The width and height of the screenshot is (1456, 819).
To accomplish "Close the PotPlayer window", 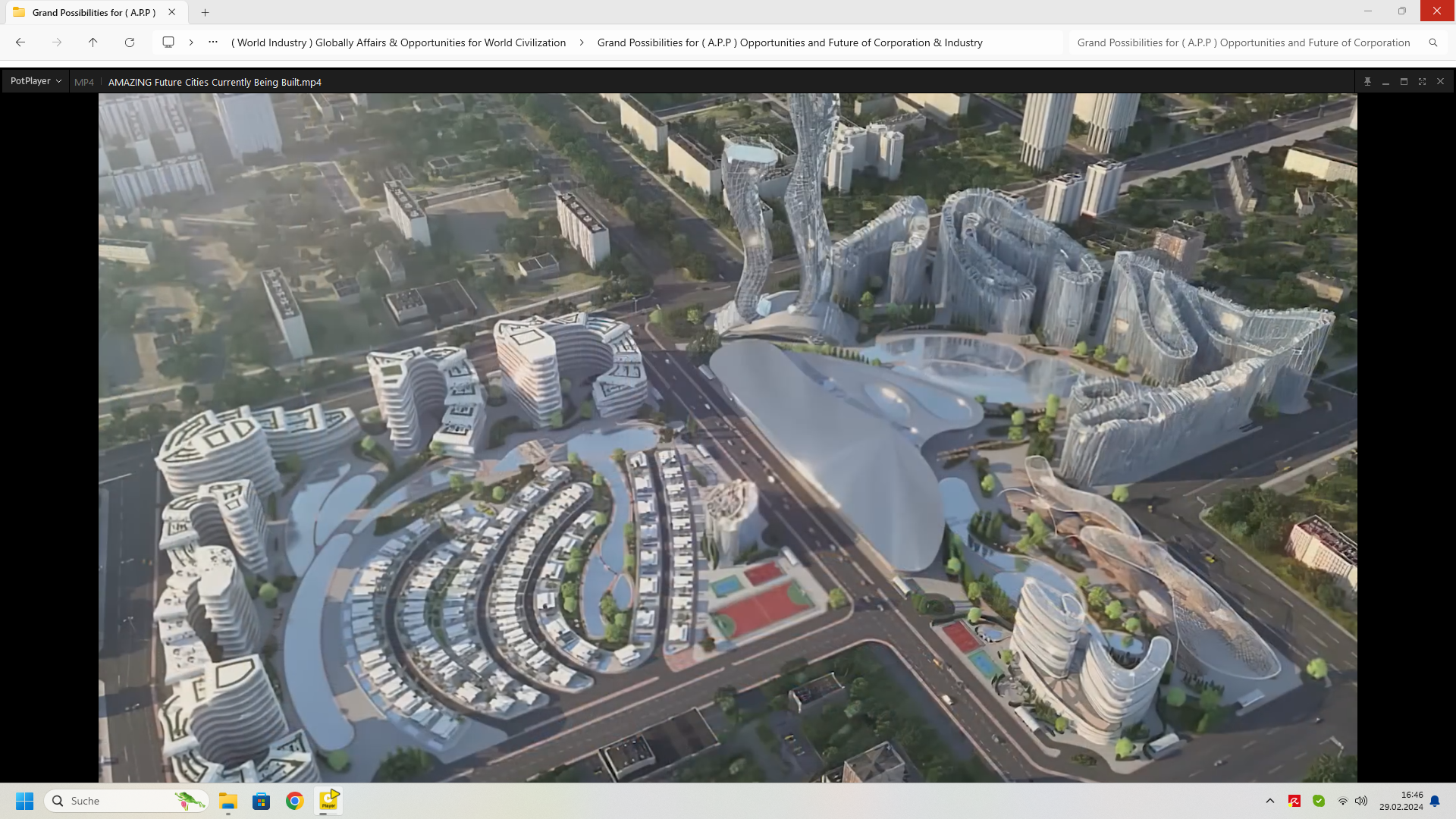I will click(1440, 81).
